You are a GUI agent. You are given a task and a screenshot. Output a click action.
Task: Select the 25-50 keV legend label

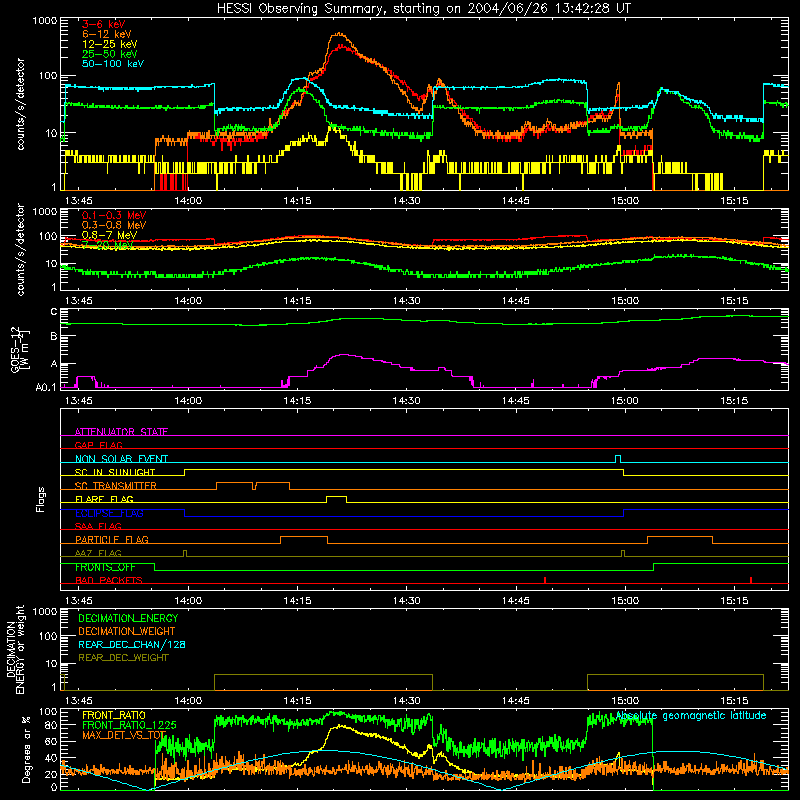point(110,54)
